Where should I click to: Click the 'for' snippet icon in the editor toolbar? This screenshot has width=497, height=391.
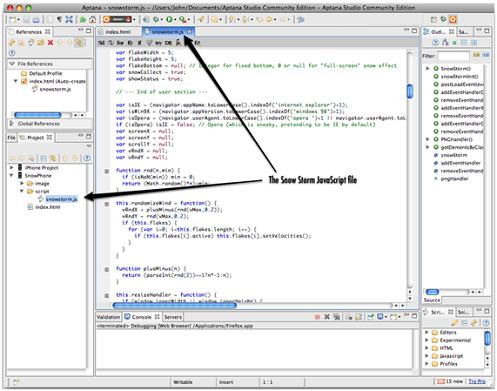120,43
